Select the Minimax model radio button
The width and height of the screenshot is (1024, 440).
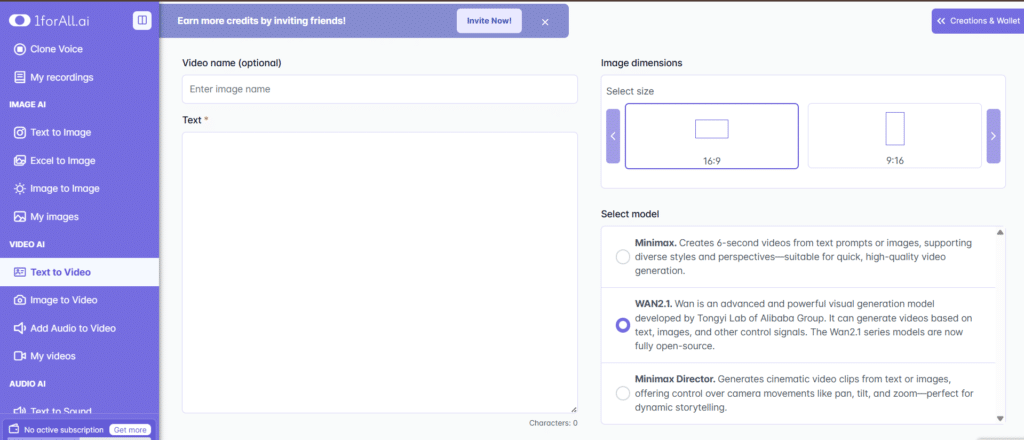point(623,257)
